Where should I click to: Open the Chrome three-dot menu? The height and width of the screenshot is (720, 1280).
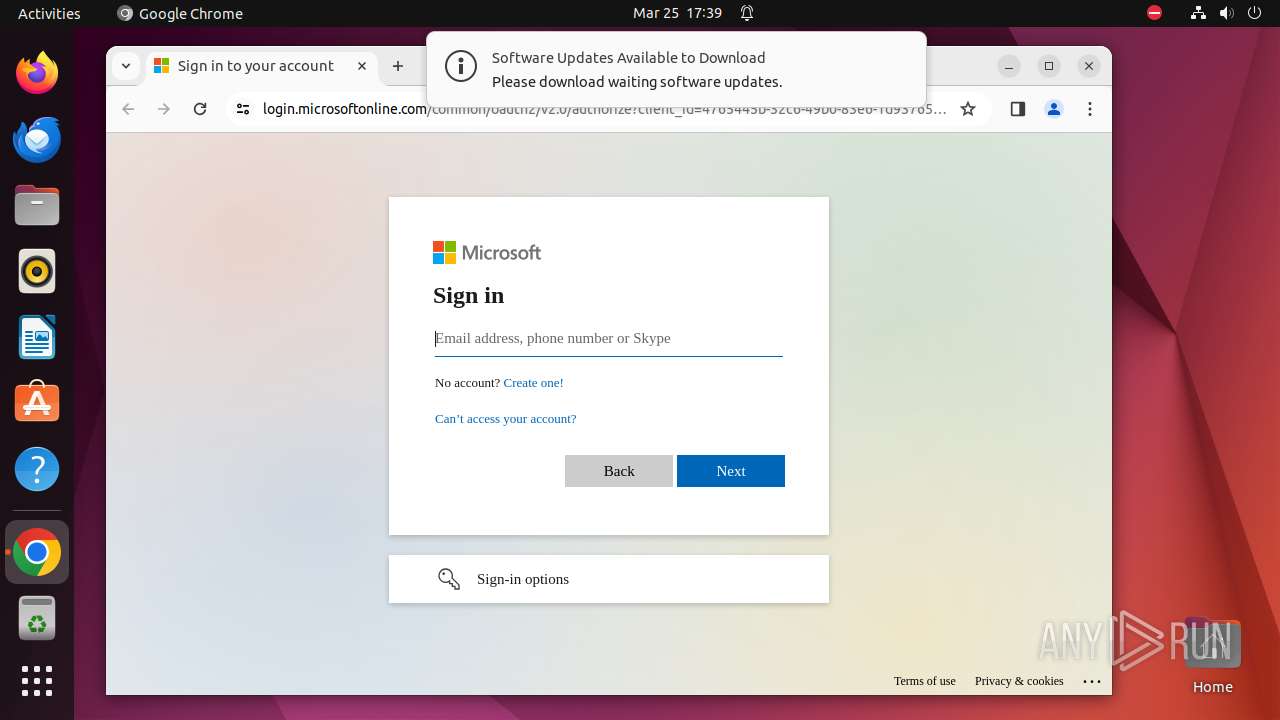[x=1090, y=109]
